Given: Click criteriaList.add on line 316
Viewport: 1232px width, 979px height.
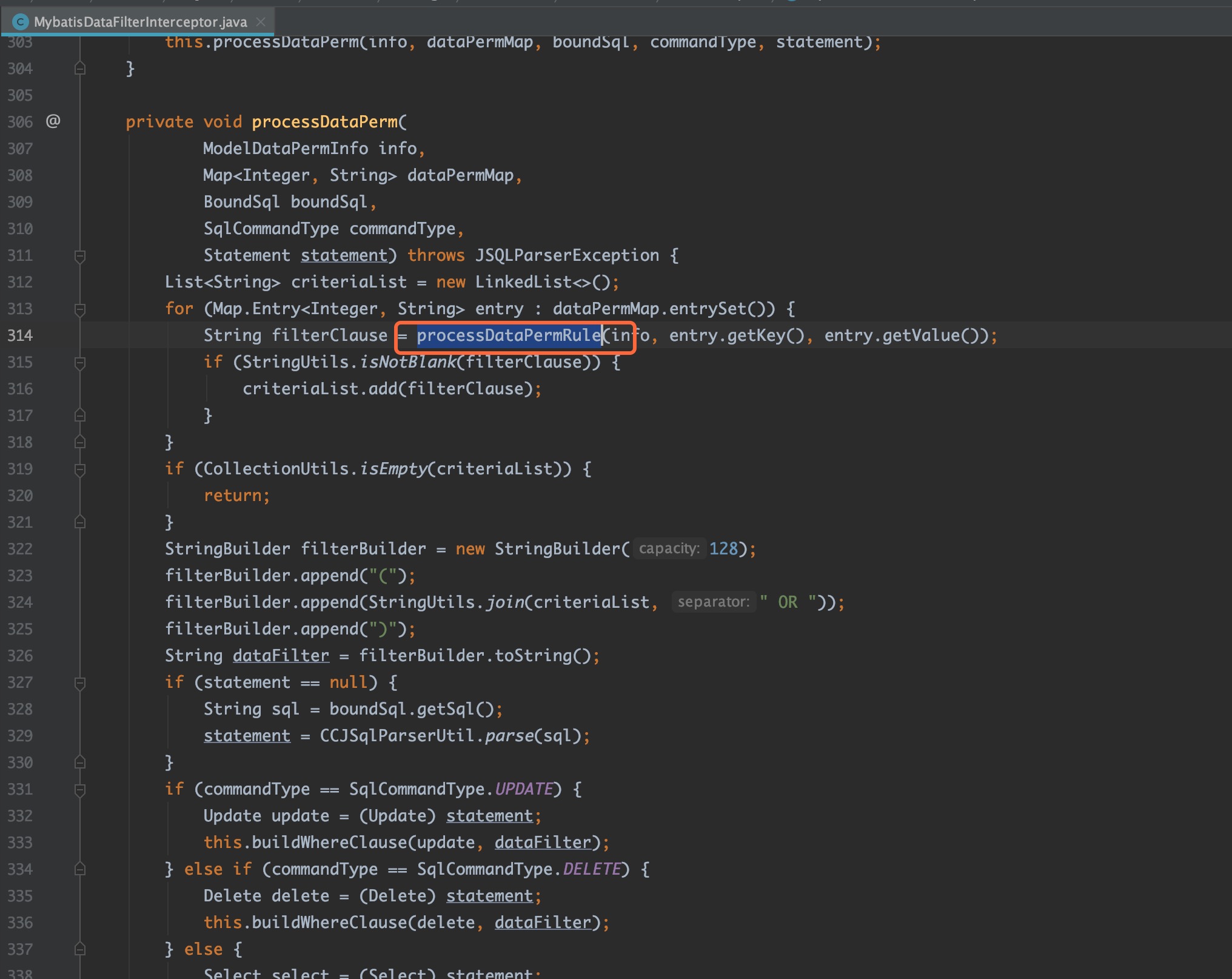Looking at the screenshot, I should click(320, 389).
